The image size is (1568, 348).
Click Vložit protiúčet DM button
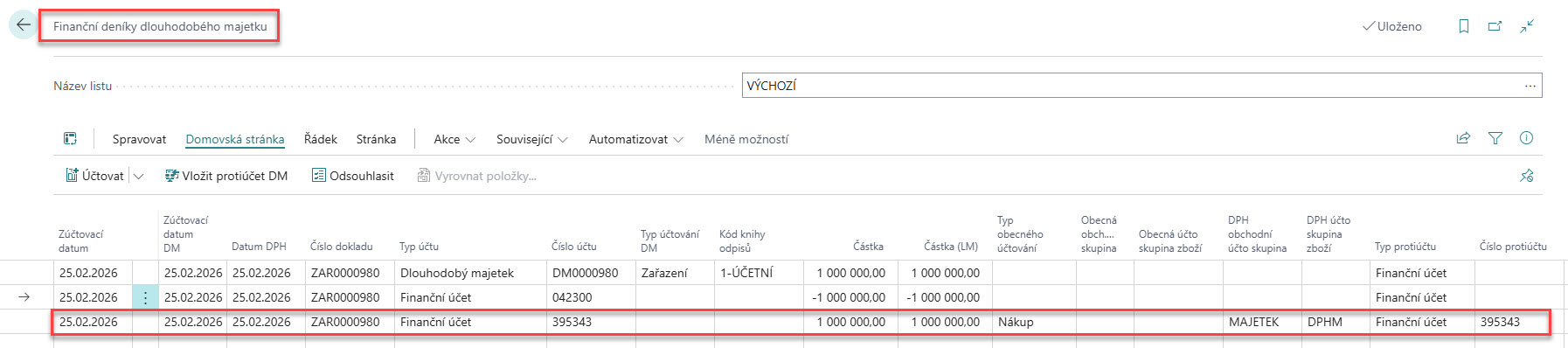coord(226,176)
